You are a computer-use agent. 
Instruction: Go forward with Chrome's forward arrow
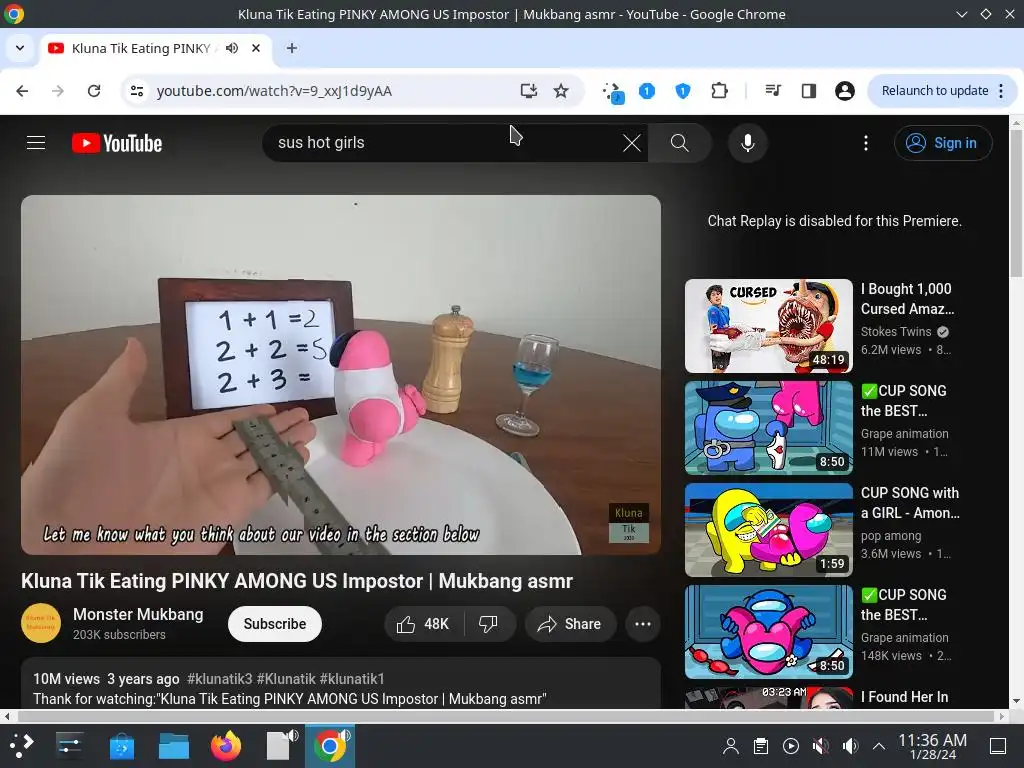pyautogui.click(x=57, y=91)
